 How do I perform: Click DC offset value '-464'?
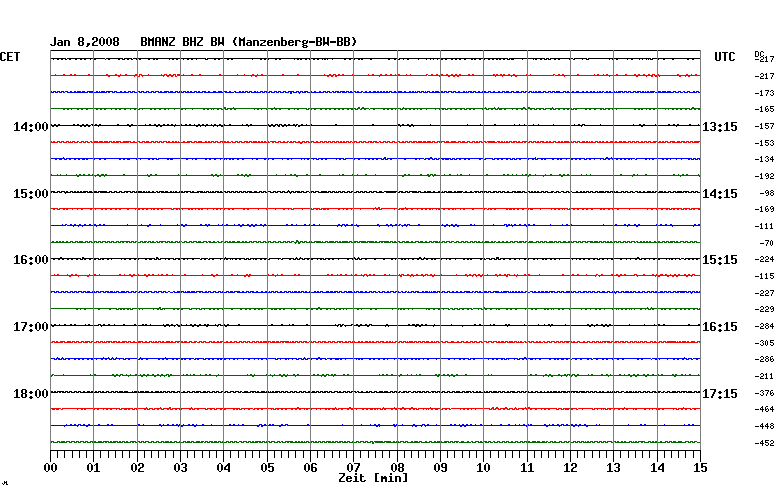[x=765, y=409]
